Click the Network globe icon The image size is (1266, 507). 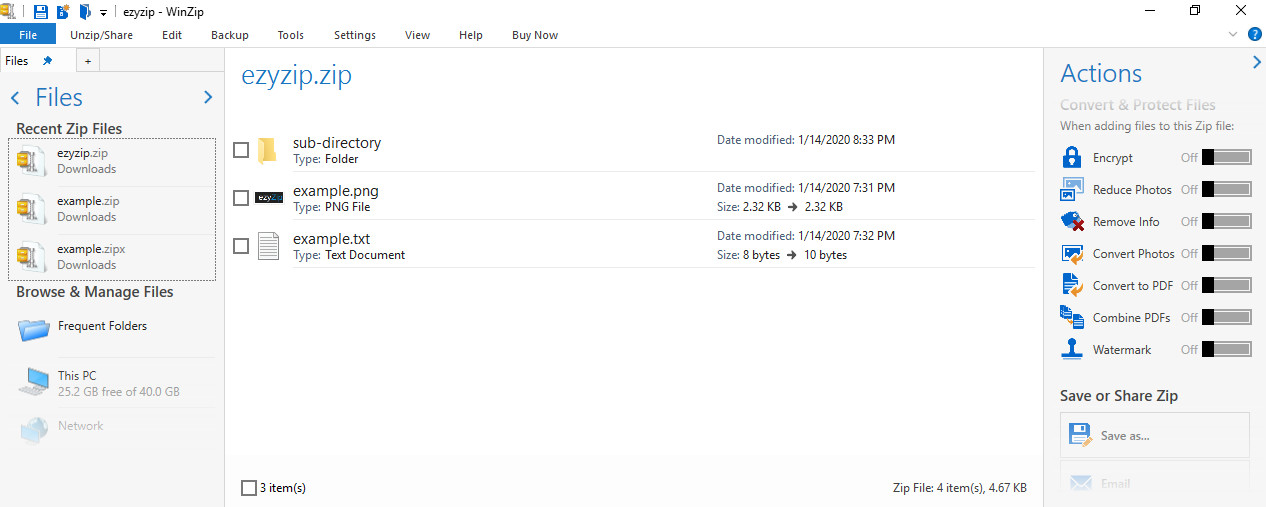pyautogui.click(x=34, y=429)
